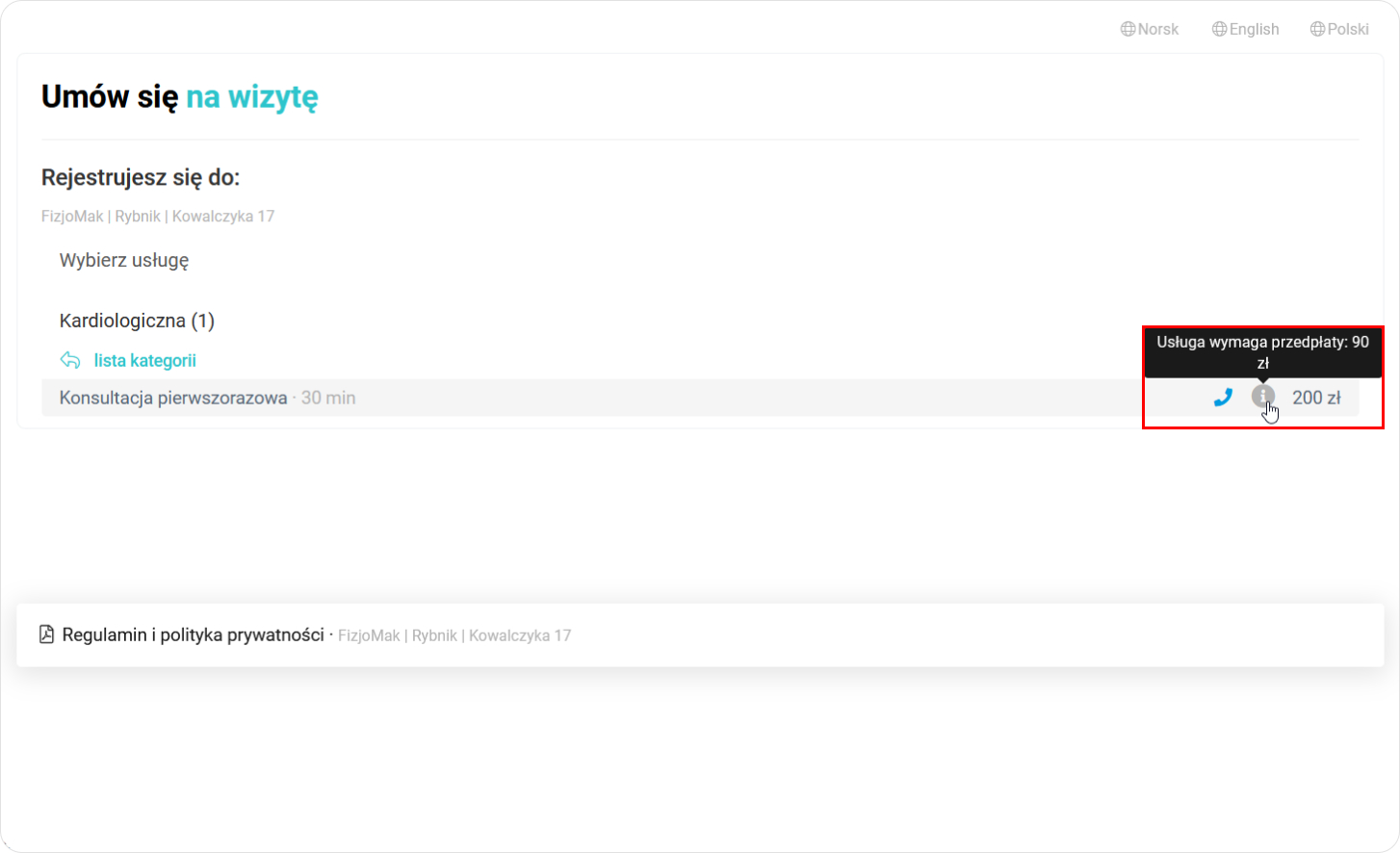1400x853 pixels.
Task: Click the blue phone icon
Action: point(1223,397)
